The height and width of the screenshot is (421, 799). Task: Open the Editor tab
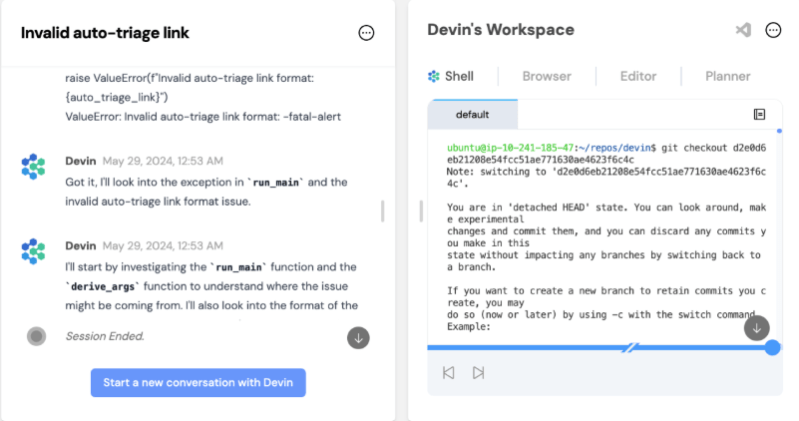(638, 76)
